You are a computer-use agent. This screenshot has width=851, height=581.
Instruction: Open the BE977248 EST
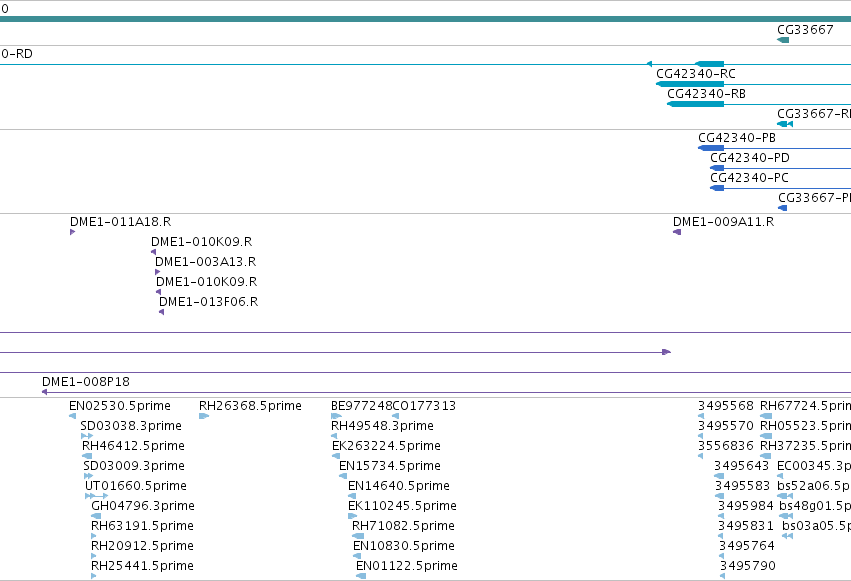click(x=361, y=406)
